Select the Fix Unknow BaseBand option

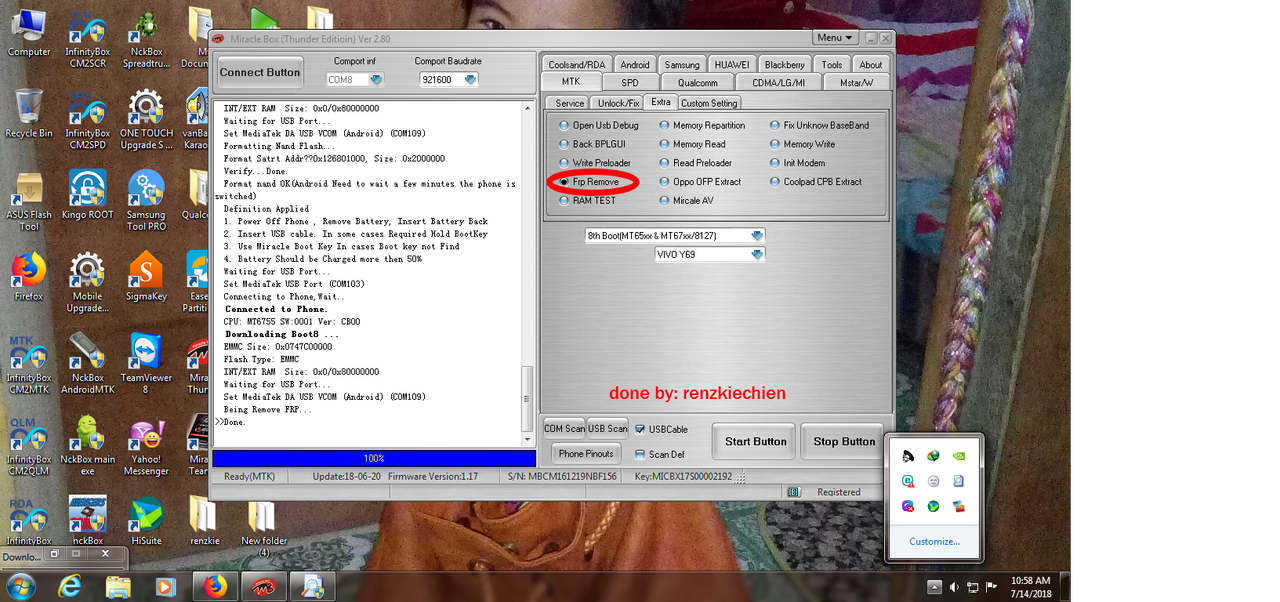tap(819, 125)
